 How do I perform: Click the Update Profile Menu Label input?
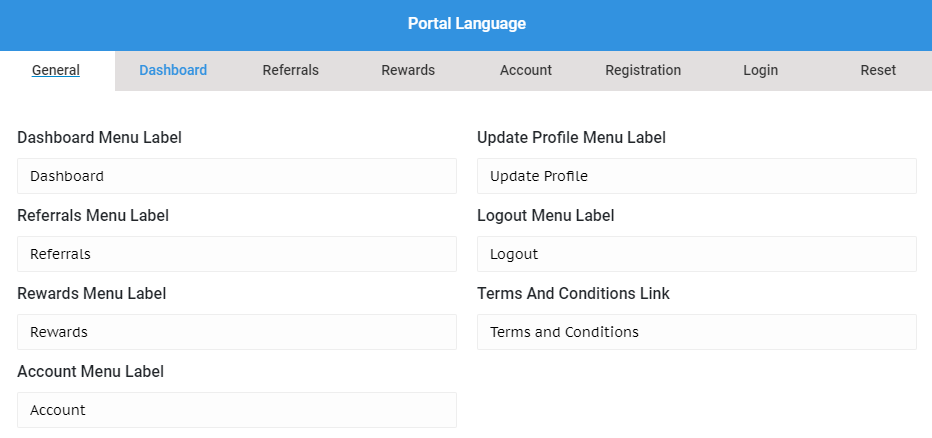coord(697,176)
